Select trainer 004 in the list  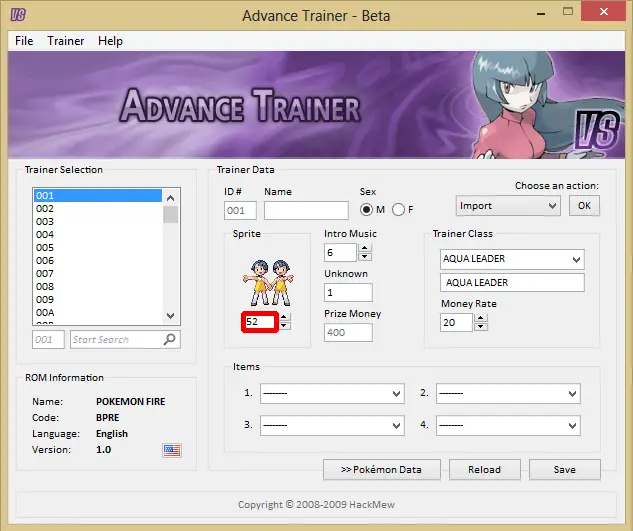tap(98, 234)
